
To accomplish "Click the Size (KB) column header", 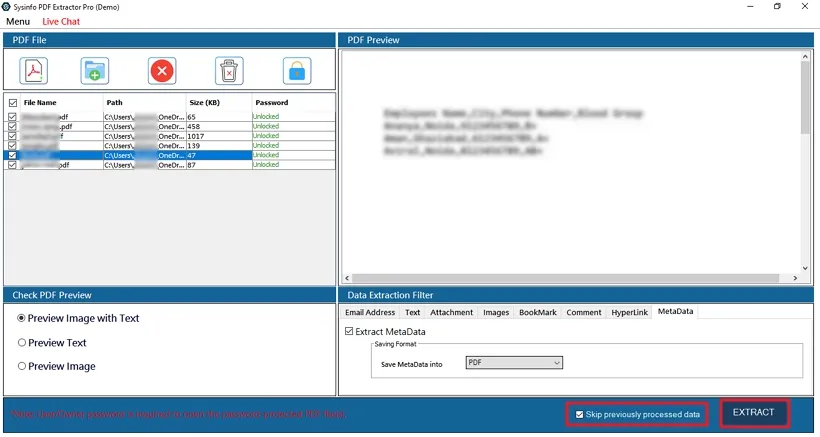I will coord(219,102).
